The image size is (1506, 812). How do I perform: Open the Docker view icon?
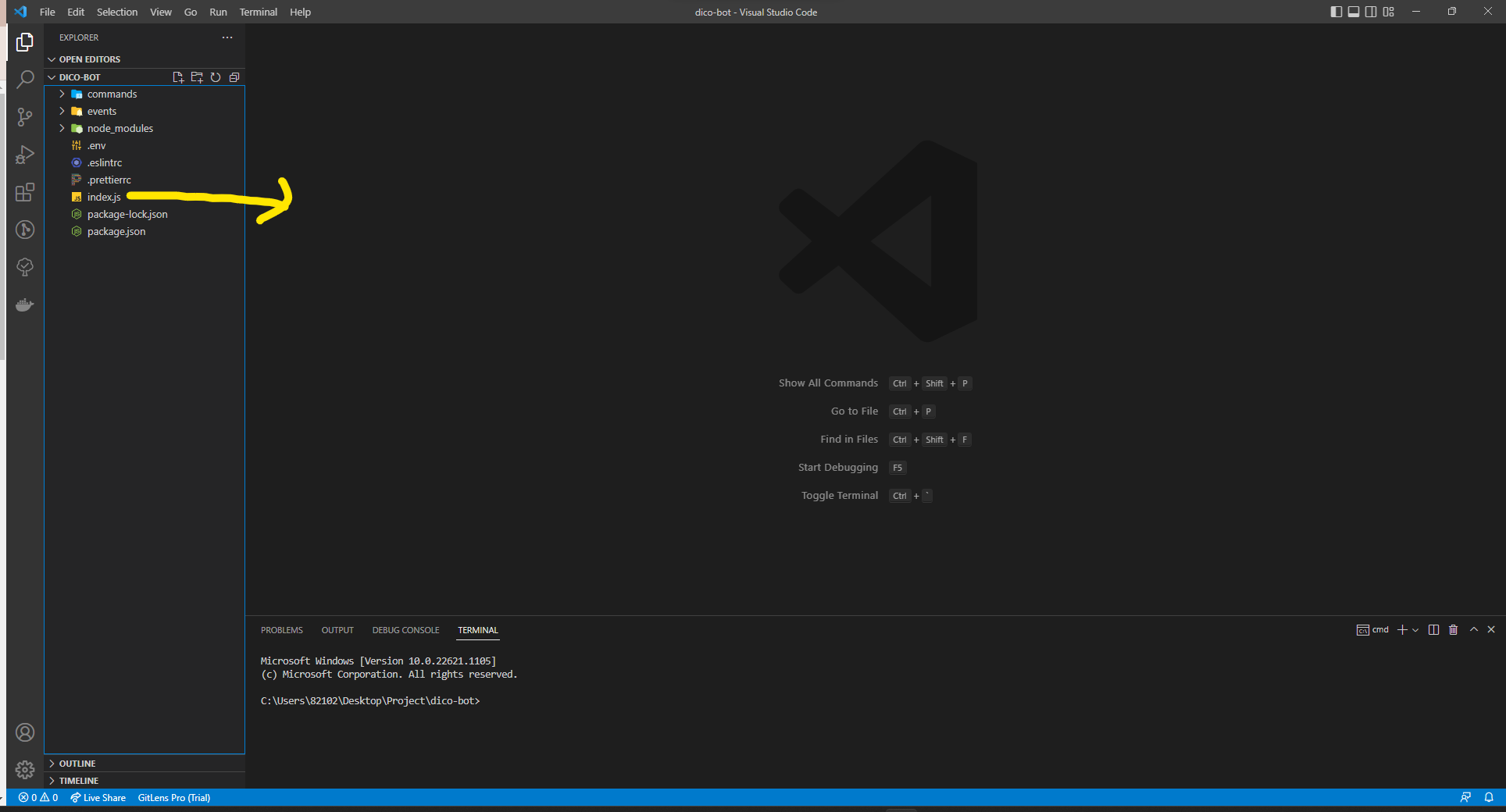25,304
